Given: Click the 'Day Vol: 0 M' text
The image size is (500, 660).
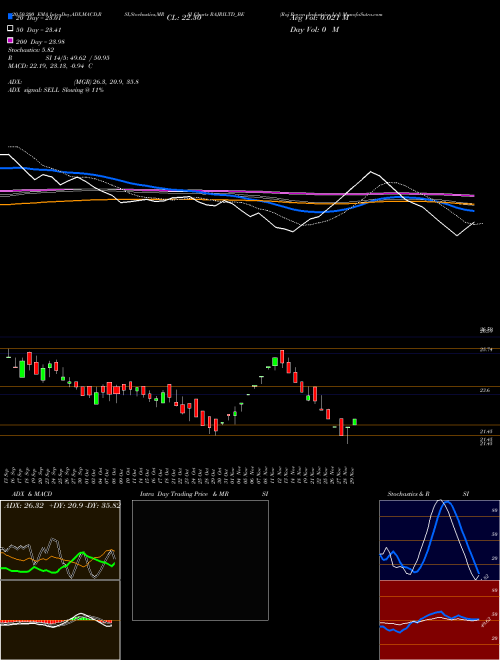Looking at the screenshot, I should [x=314, y=29].
